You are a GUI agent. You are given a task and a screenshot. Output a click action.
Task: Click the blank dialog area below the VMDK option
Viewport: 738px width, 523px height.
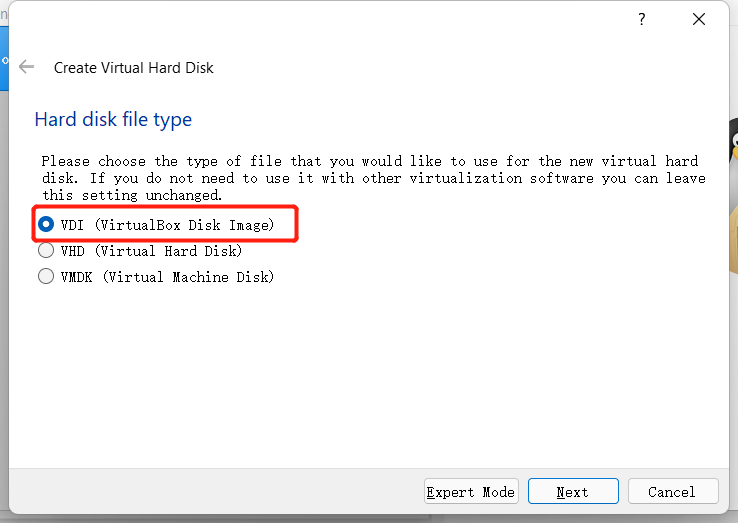click(x=370, y=380)
